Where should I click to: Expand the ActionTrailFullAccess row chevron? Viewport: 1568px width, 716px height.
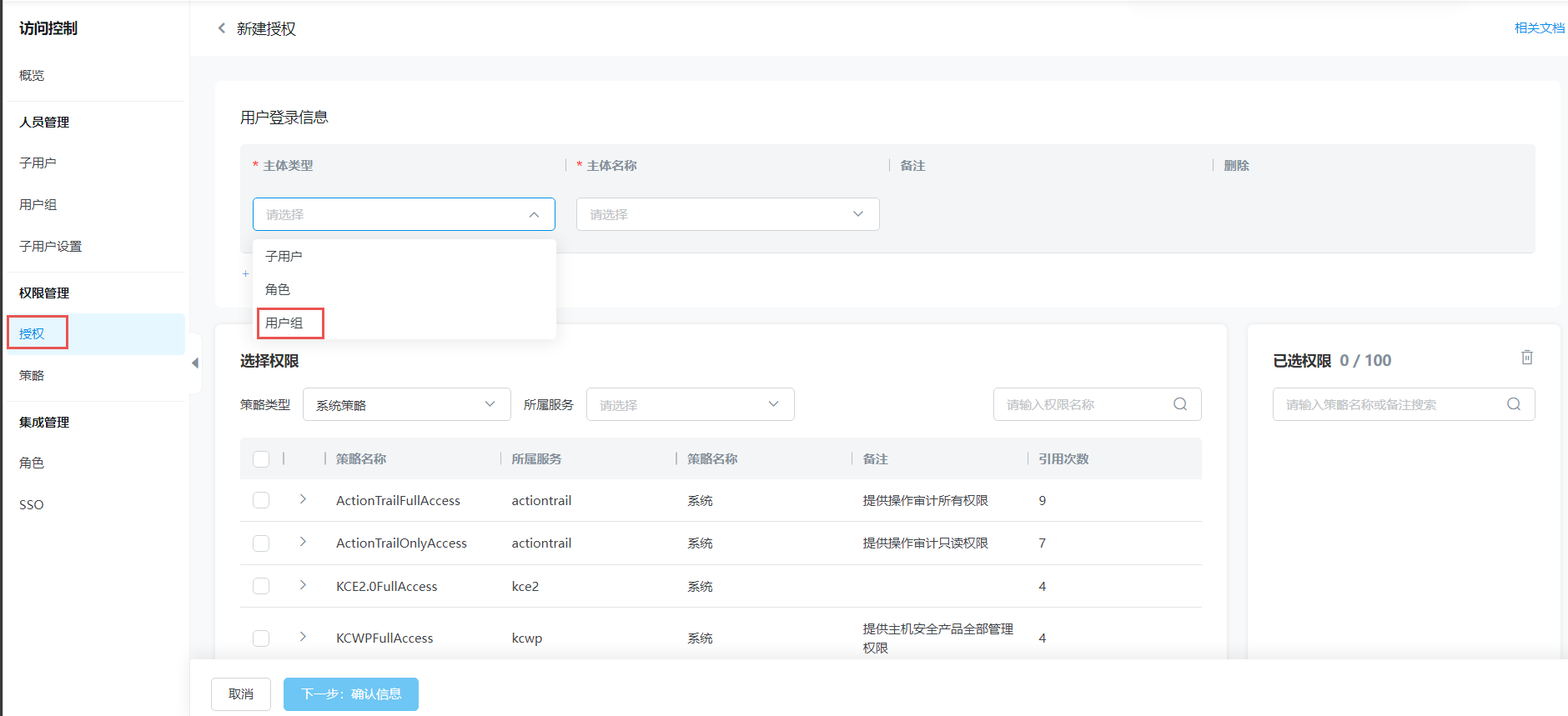click(x=303, y=499)
